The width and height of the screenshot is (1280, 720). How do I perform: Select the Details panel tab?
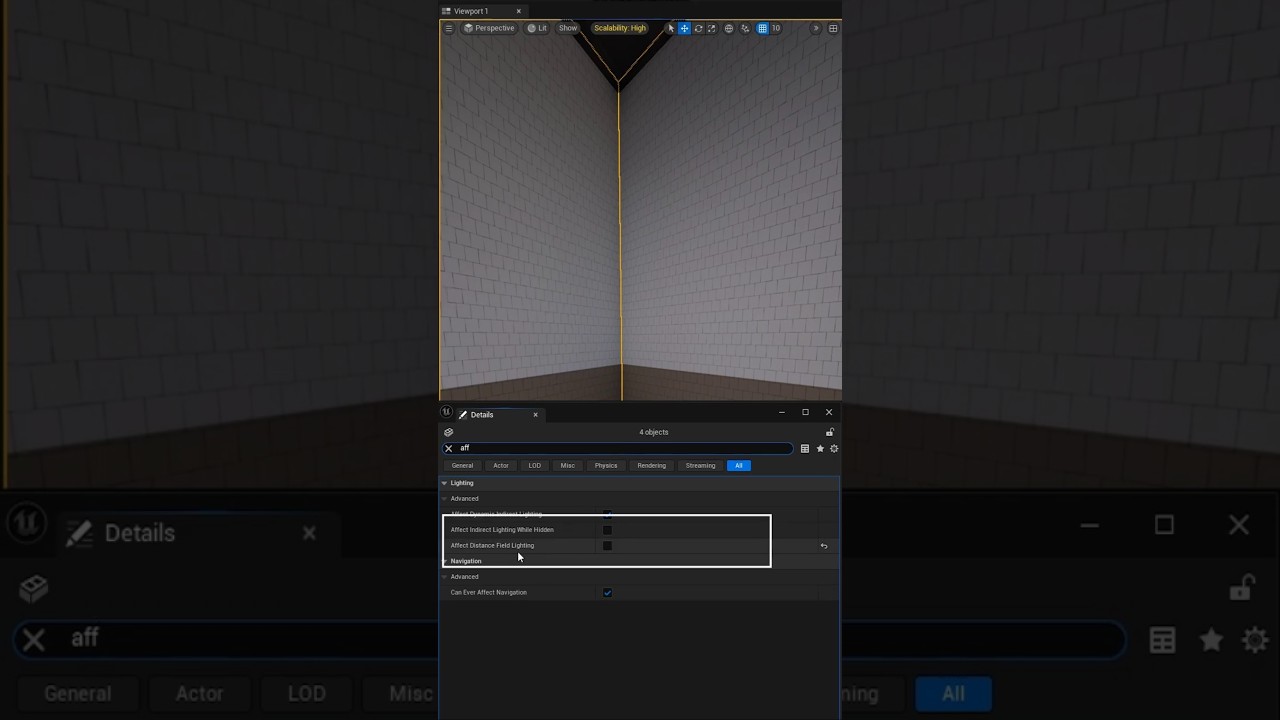[482, 414]
